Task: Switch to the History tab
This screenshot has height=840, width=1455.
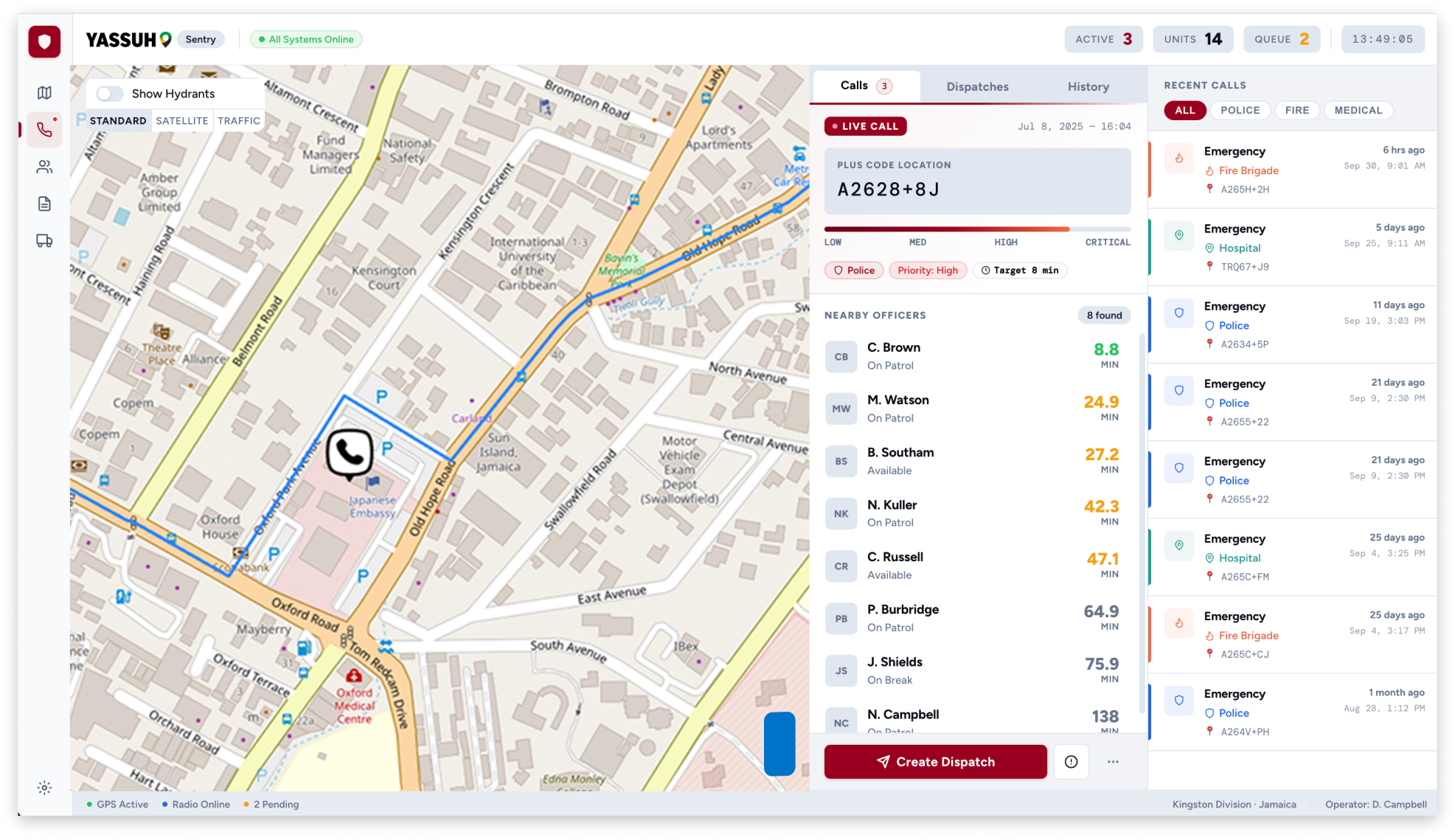Action: (1088, 87)
